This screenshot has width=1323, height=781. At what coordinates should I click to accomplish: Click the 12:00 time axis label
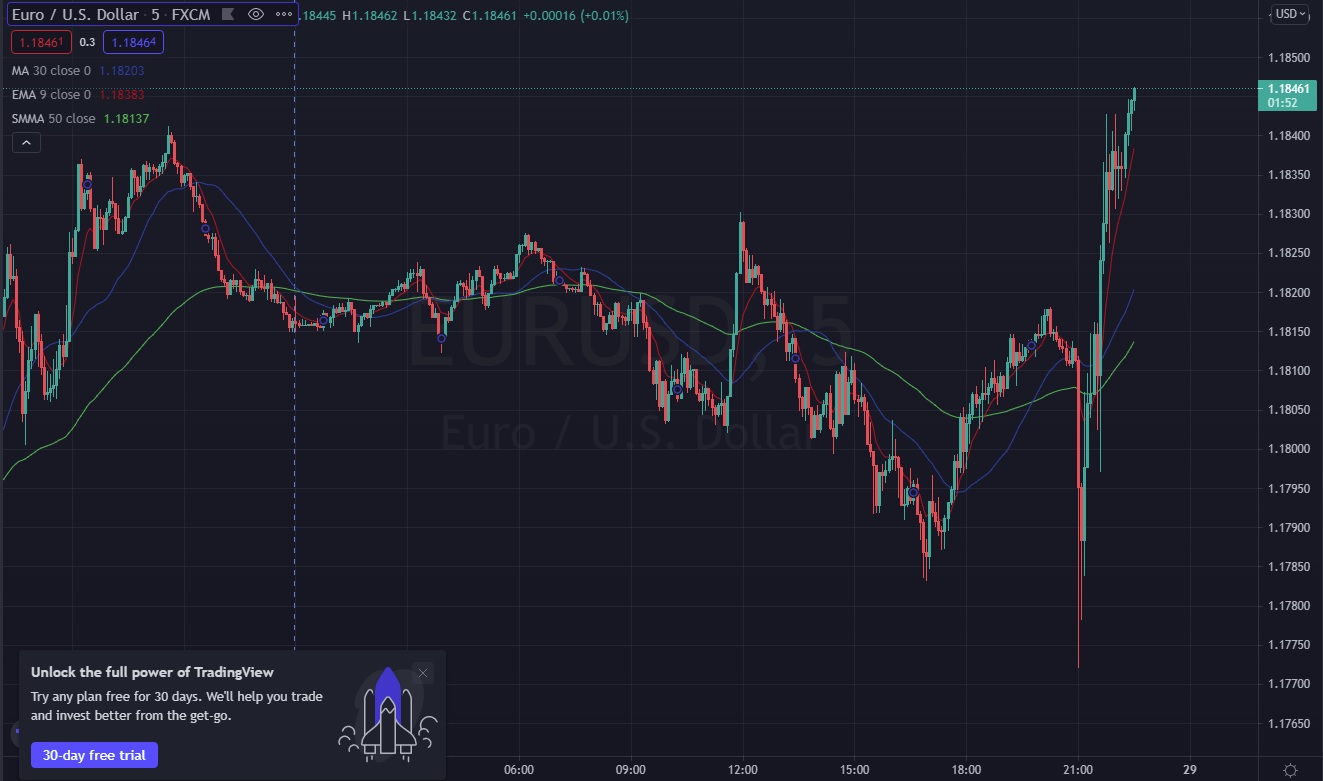(742, 770)
